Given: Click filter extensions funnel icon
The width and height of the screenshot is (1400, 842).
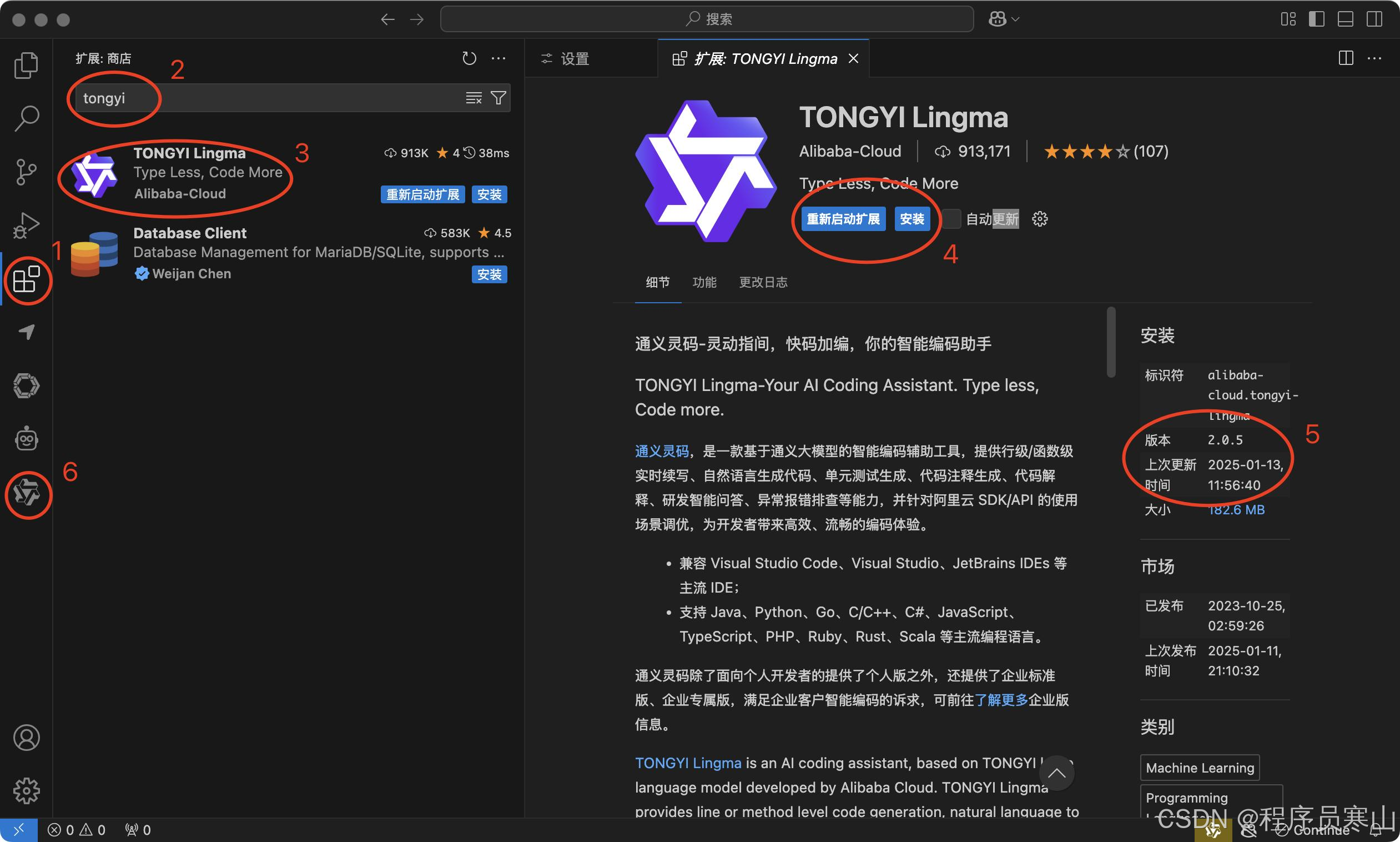Looking at the screenshot, I should (x=498, y=98).
